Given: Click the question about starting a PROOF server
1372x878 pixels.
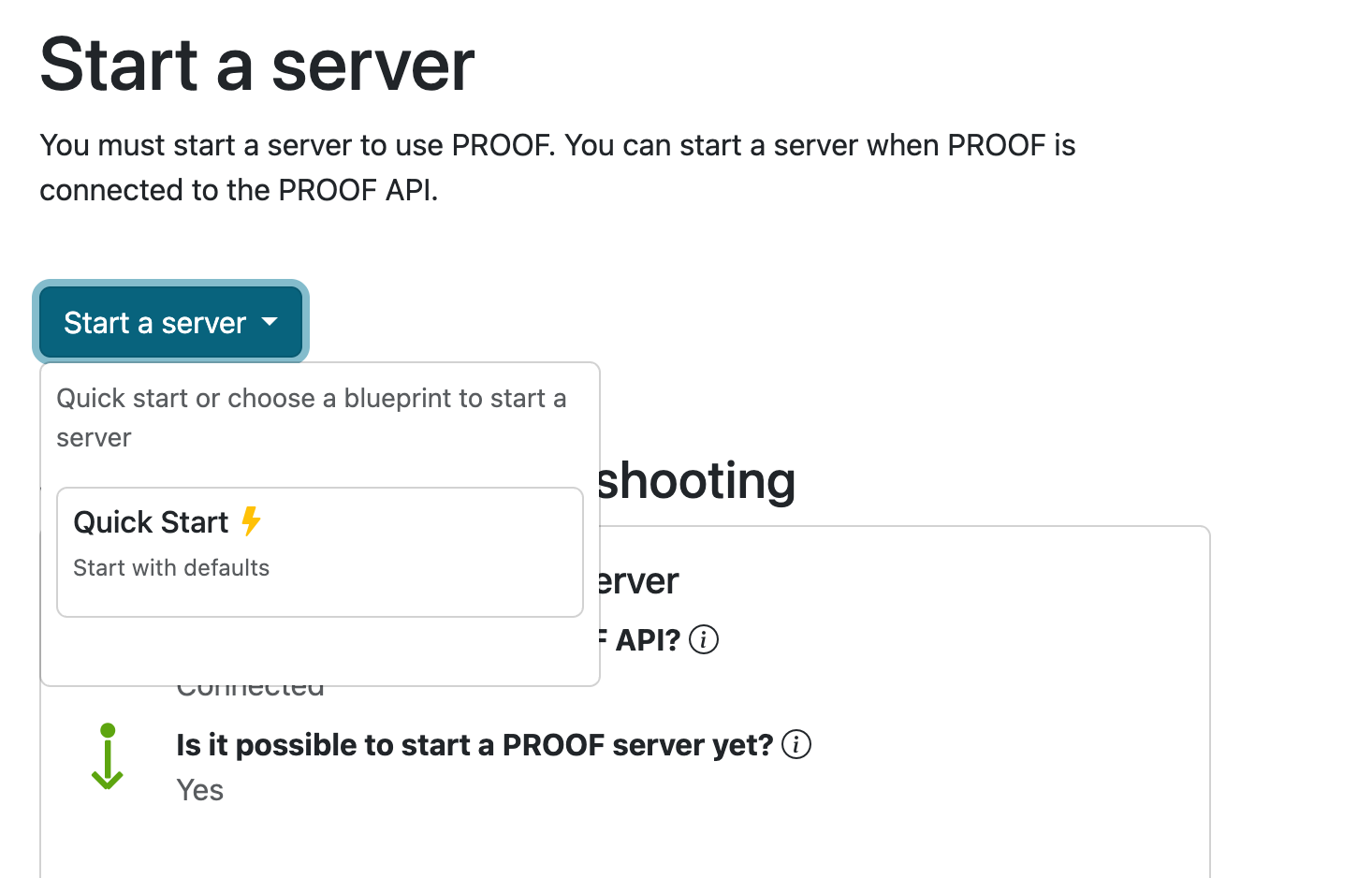Looking at the screenshot, I should (474, 745).
